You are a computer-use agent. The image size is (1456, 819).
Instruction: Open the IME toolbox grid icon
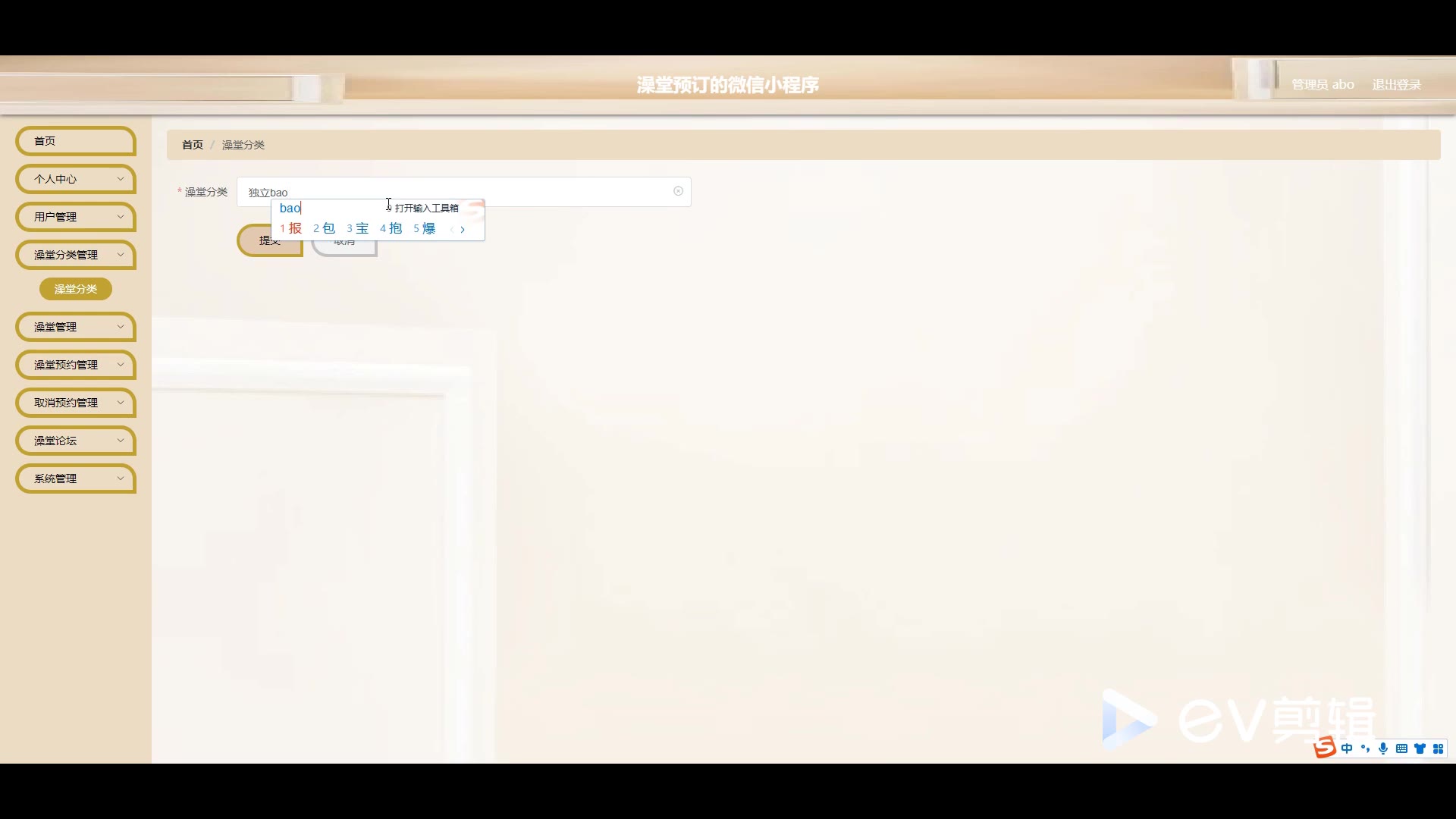pyautogui.click(x=1438, y=748)
